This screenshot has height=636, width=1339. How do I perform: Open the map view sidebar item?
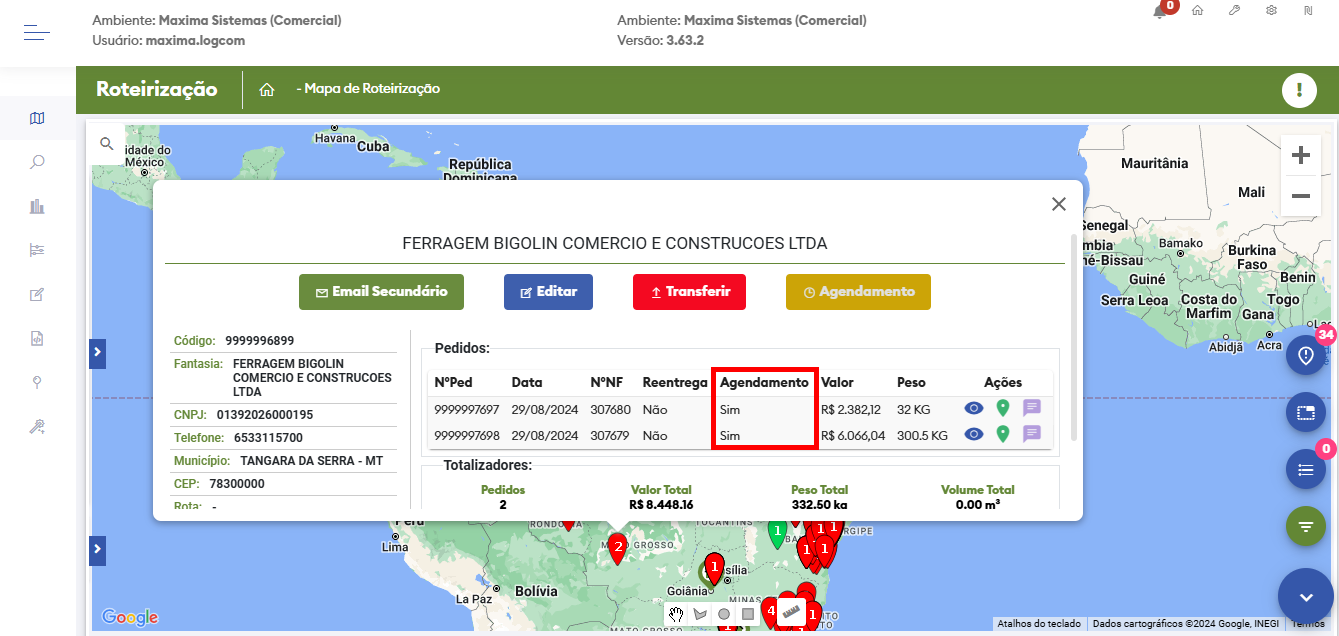37,118
